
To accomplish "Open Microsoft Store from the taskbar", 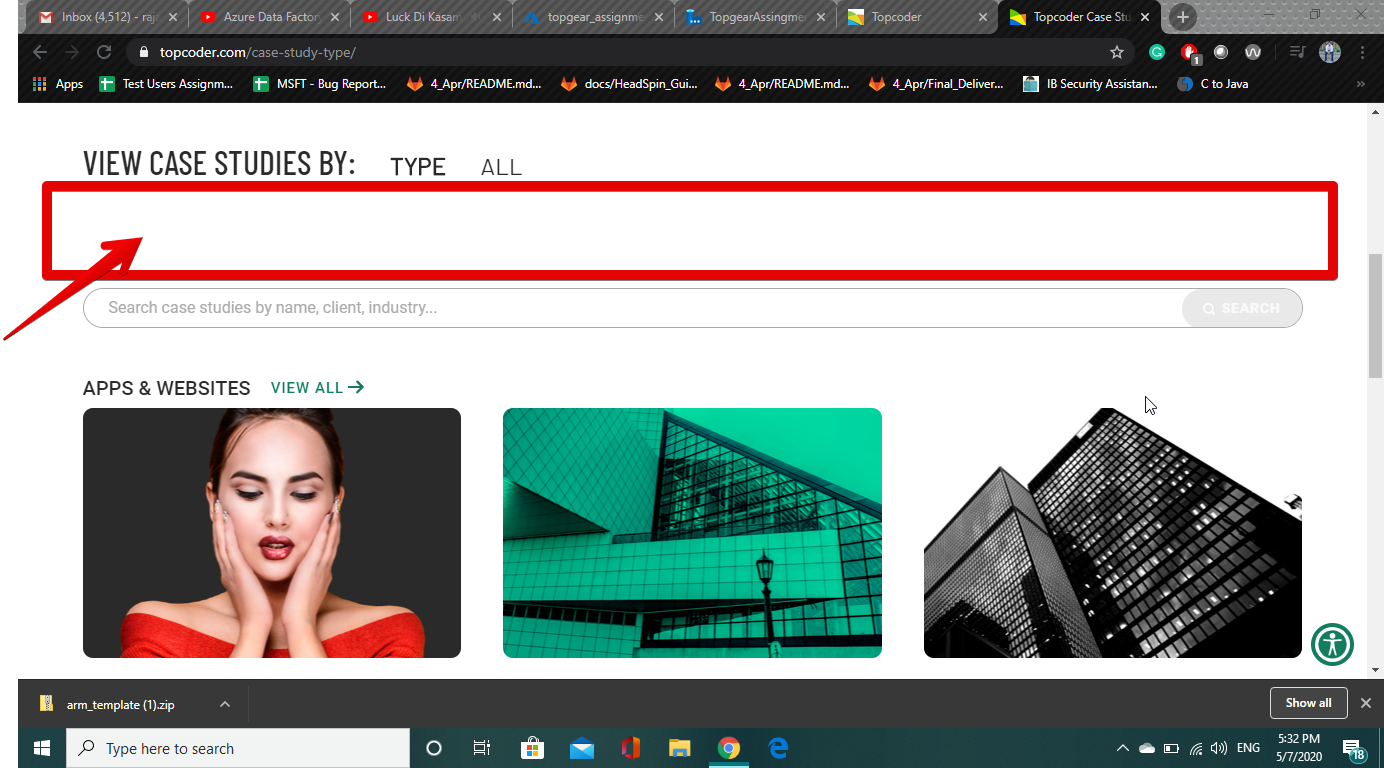I will [x=532, y=747].
